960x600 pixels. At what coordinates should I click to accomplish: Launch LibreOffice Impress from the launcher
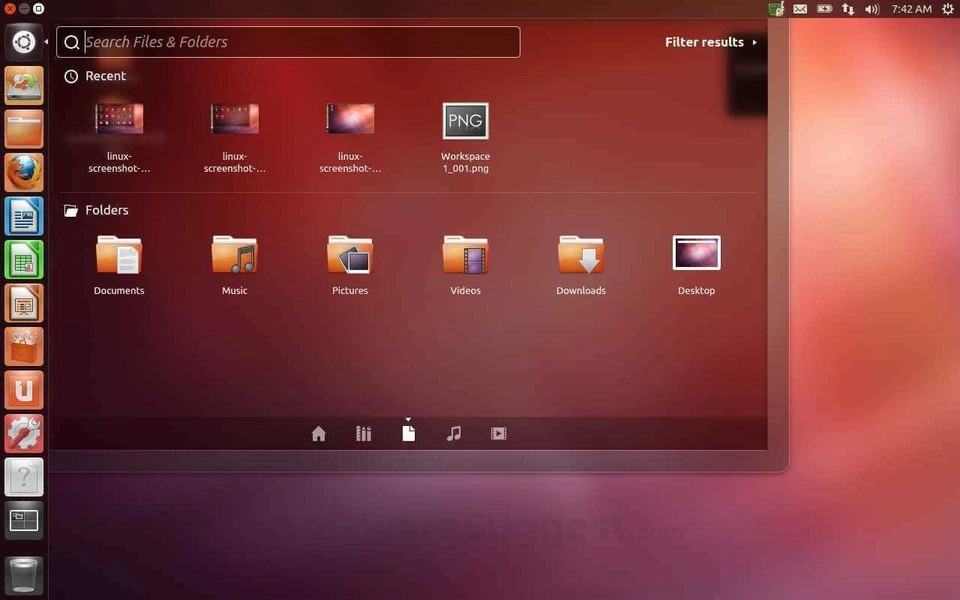click(x=23, y=302)
